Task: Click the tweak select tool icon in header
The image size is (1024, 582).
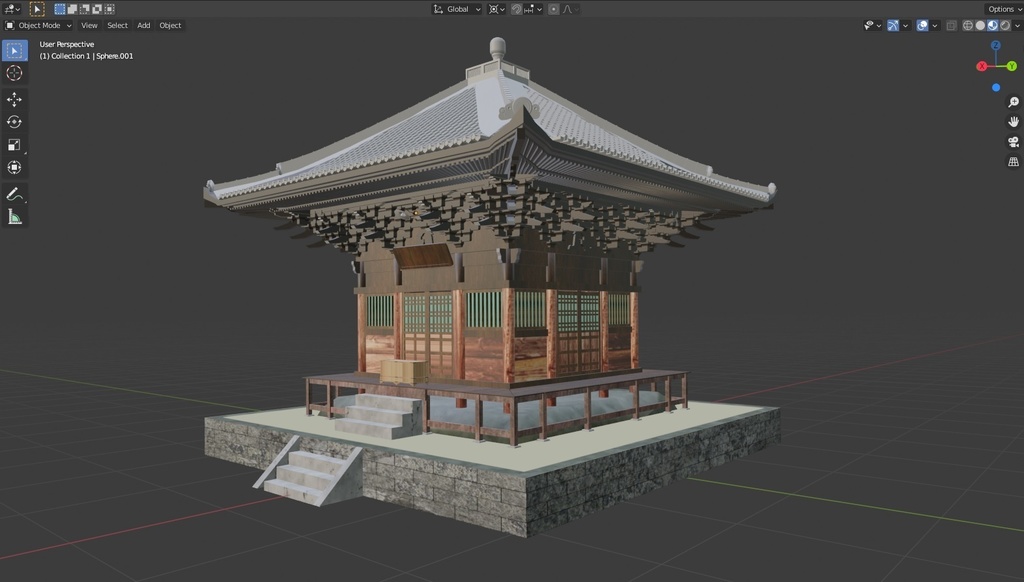Action: (37, 9)
